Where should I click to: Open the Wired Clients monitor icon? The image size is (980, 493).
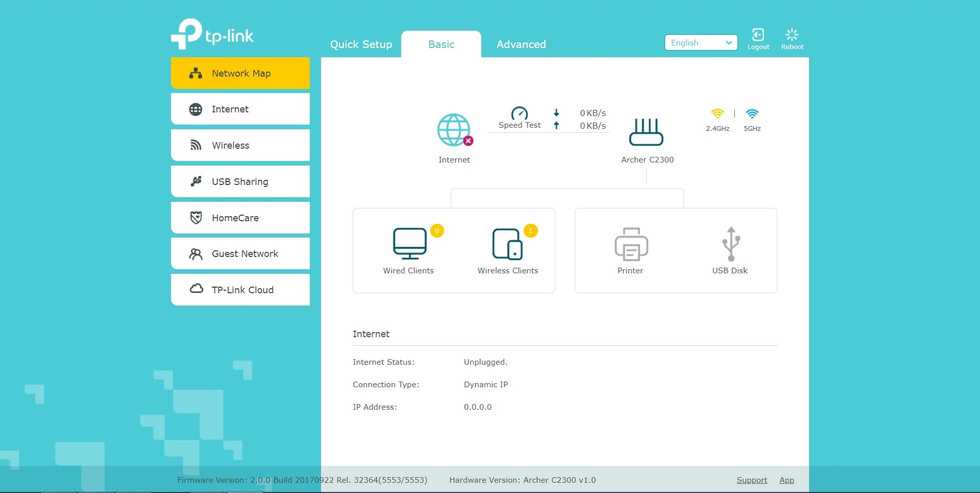click(x=409, y=243)
